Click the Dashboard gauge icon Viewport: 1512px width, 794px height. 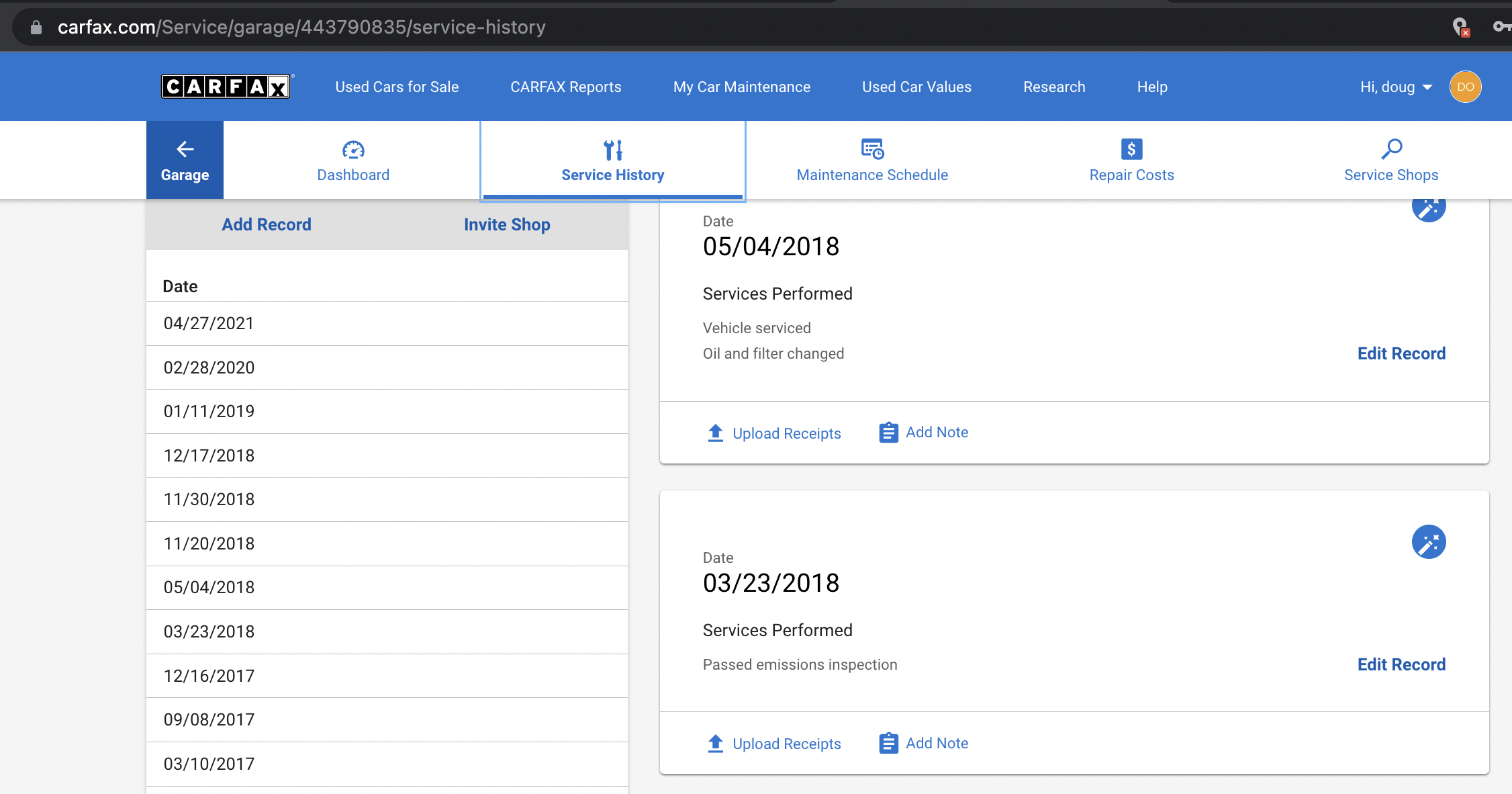pyautogui.click(x=353, y=149)
